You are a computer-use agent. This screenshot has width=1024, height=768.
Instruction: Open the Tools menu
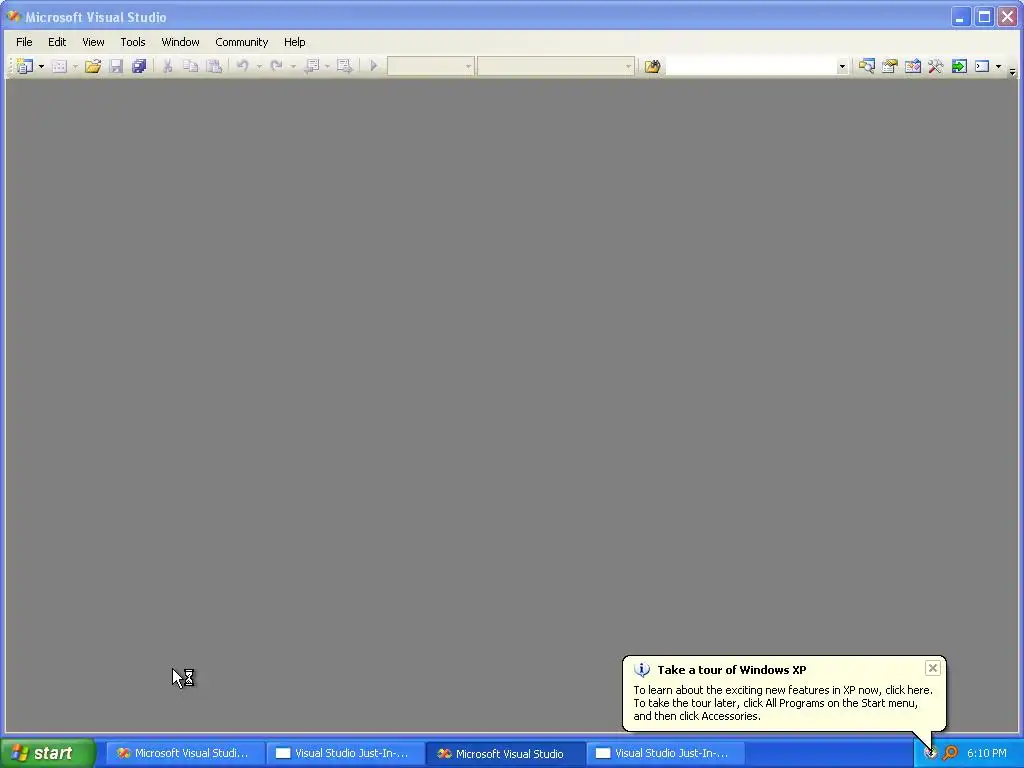[133, 42]
